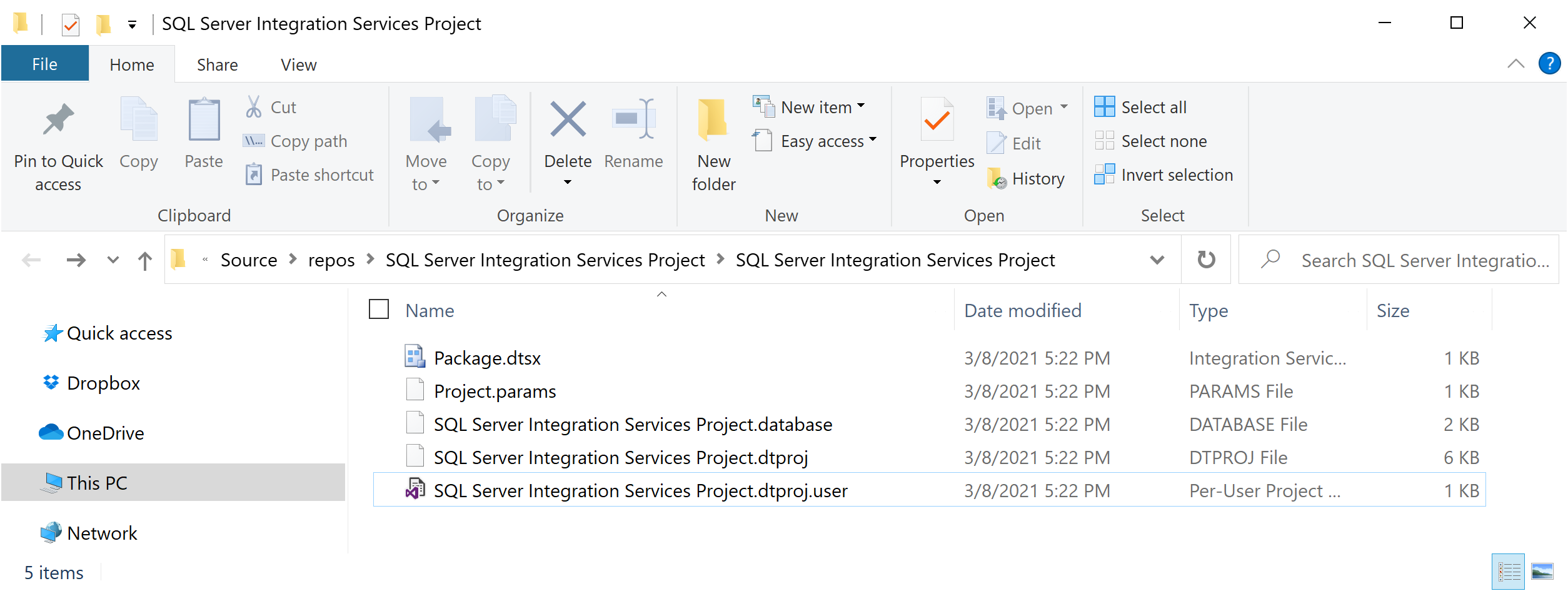Screen dimensions: 1568x591
Task: Click New folder icon in title bar toolbar
Action: pyautogui.click(x=103, y=24)
